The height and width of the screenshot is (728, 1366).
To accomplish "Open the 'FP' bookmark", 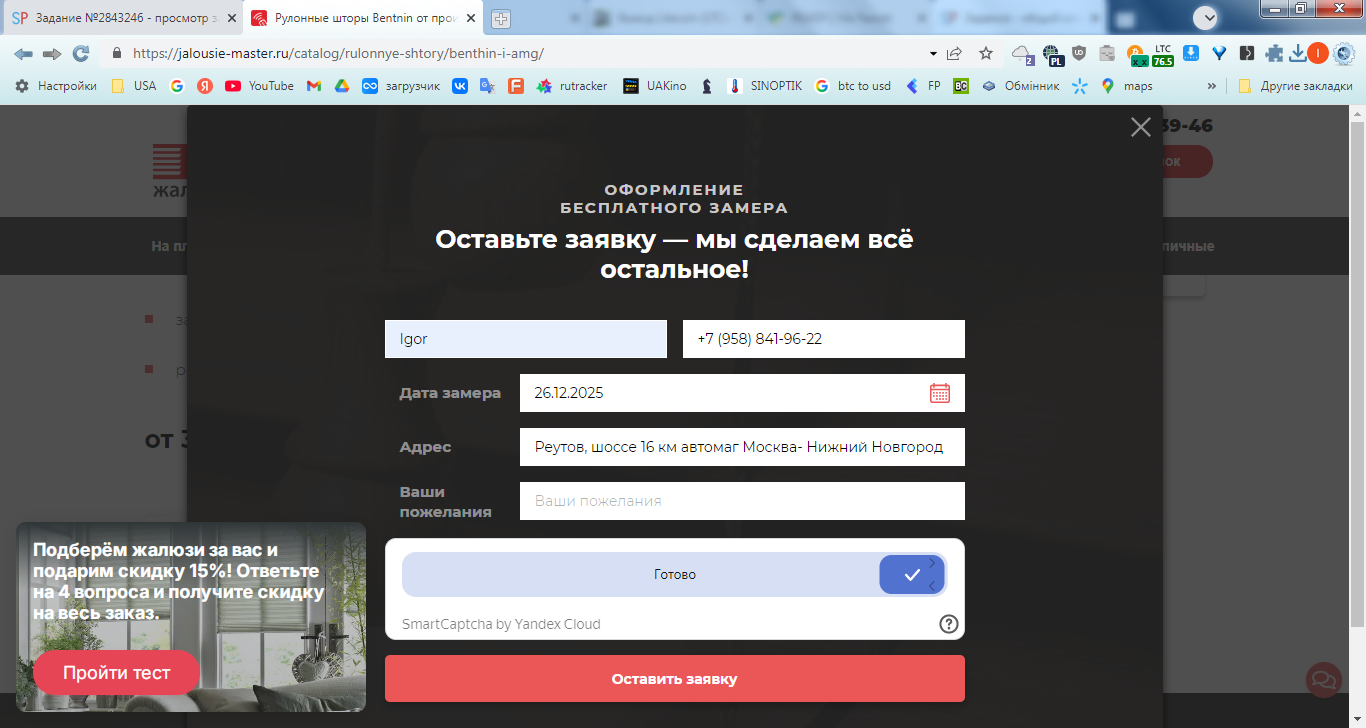I will point(923,86).
